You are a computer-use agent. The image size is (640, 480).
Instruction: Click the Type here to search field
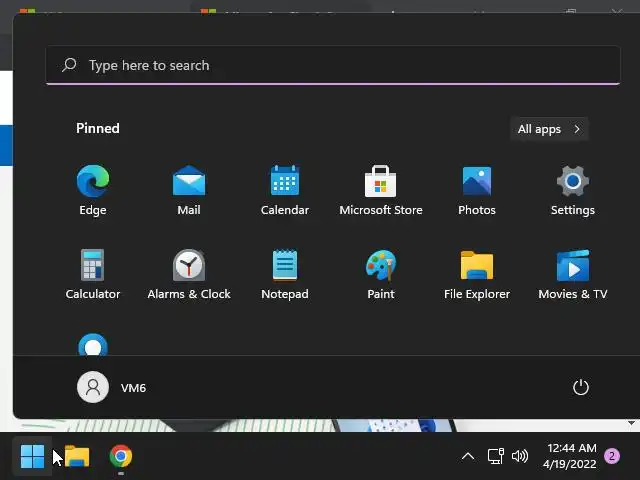pos(333,65)
